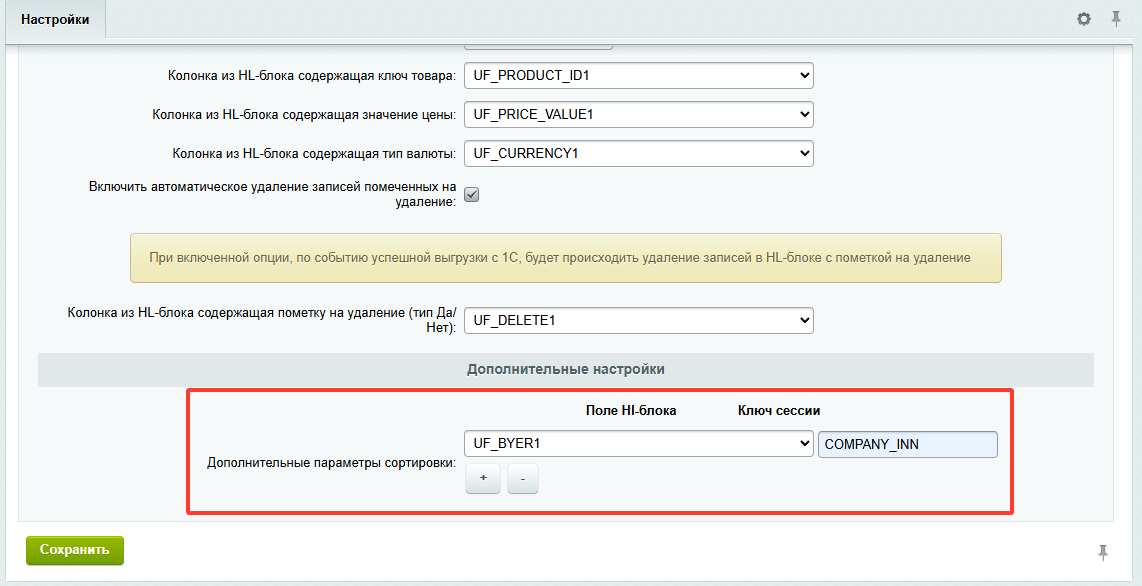Click the Поле Hl-блока column heading
This screenshot has width=1142, height=586.
(x=631, y=411)
